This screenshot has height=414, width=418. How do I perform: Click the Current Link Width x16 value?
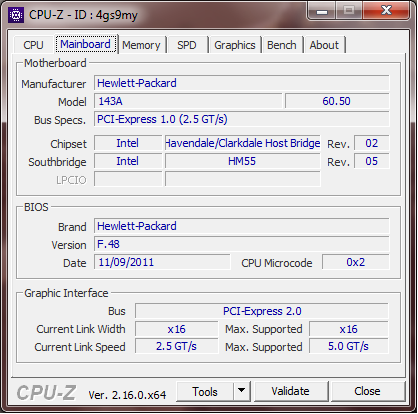177,329
